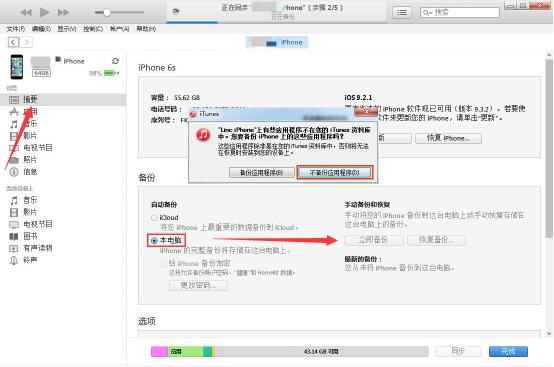The height and width of the screenshot is (367, 554).
Task: Open the 帐户(A) menu
Action: click(x=119, y=29)
